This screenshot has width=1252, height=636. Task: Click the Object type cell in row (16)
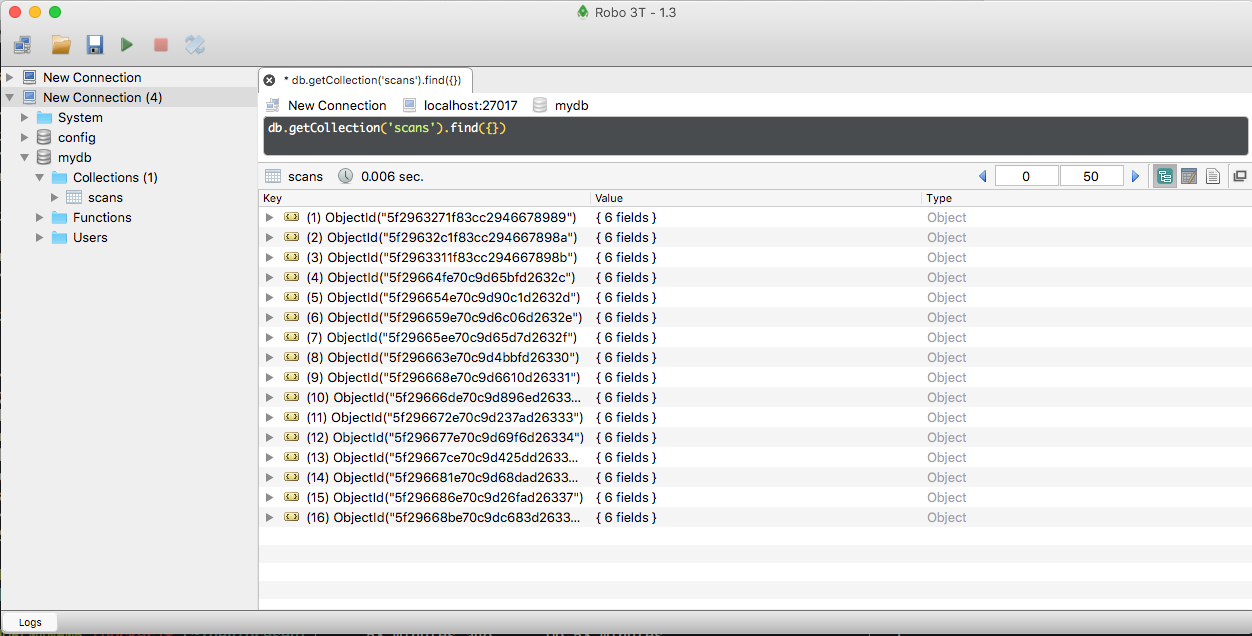point(946,517)
